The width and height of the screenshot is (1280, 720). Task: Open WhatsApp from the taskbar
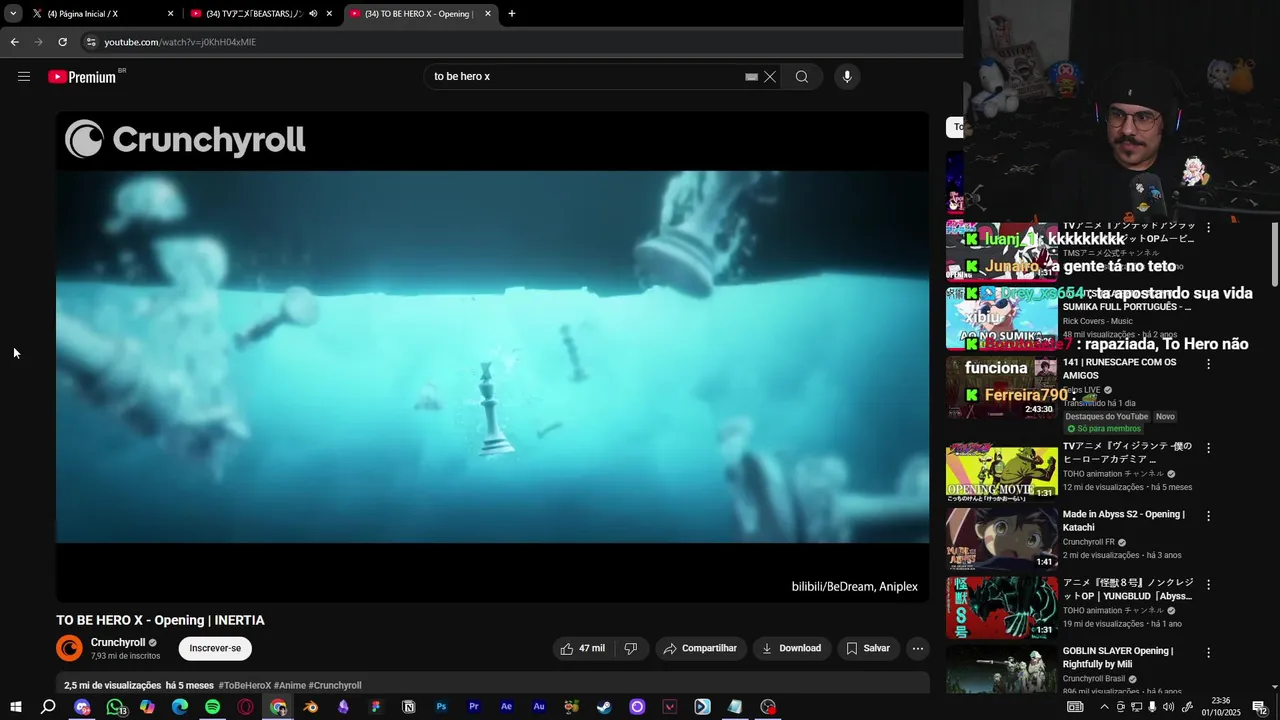pos(115,707)
